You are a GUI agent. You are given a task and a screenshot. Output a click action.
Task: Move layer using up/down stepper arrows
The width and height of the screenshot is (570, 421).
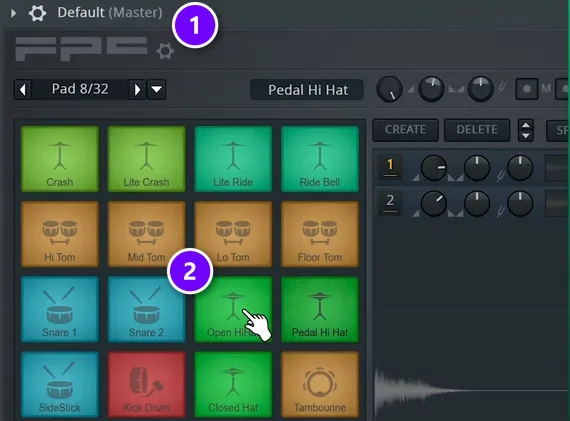(x=526, y=130)
